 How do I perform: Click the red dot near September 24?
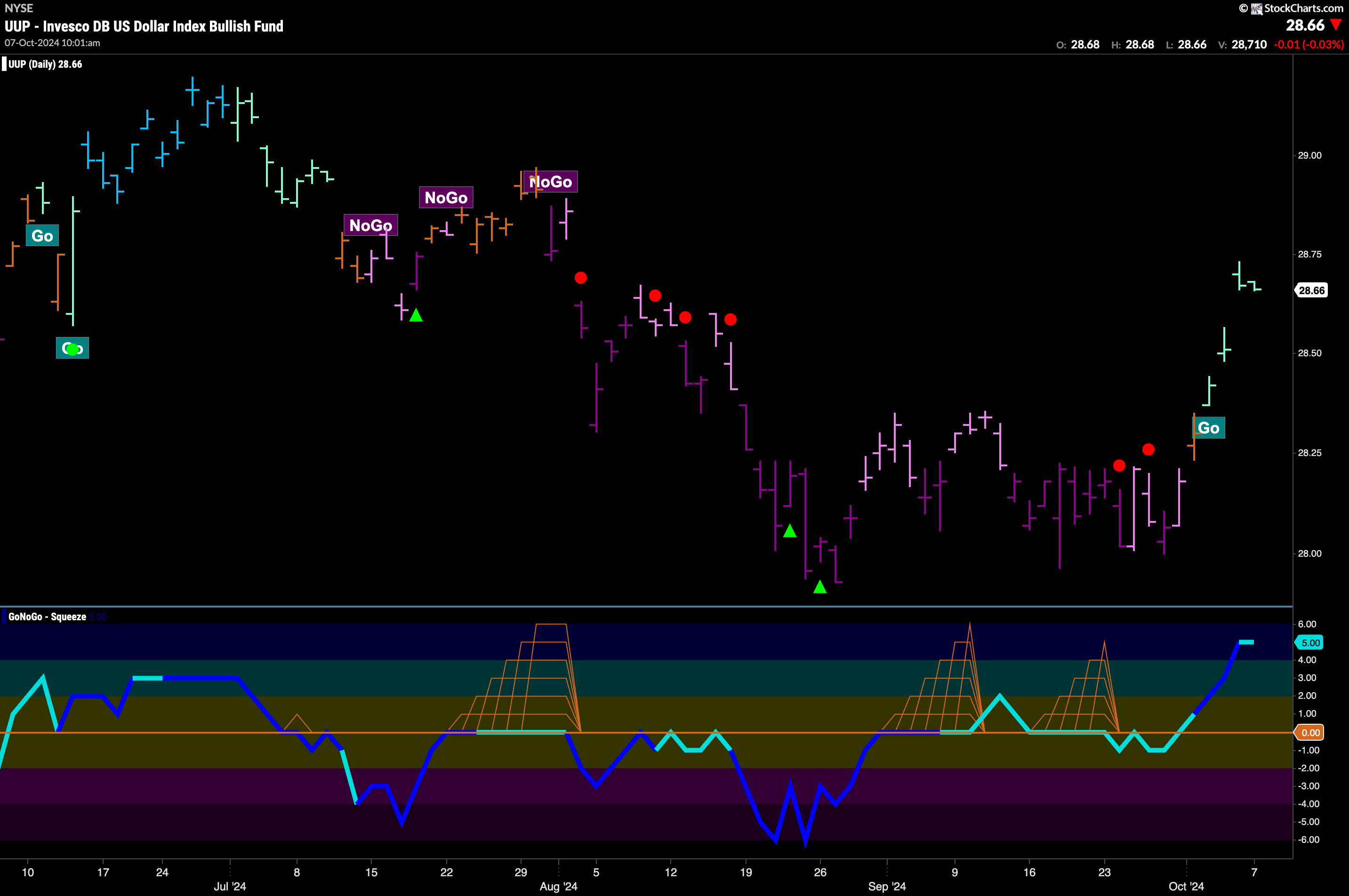[x=1119, y=466]
